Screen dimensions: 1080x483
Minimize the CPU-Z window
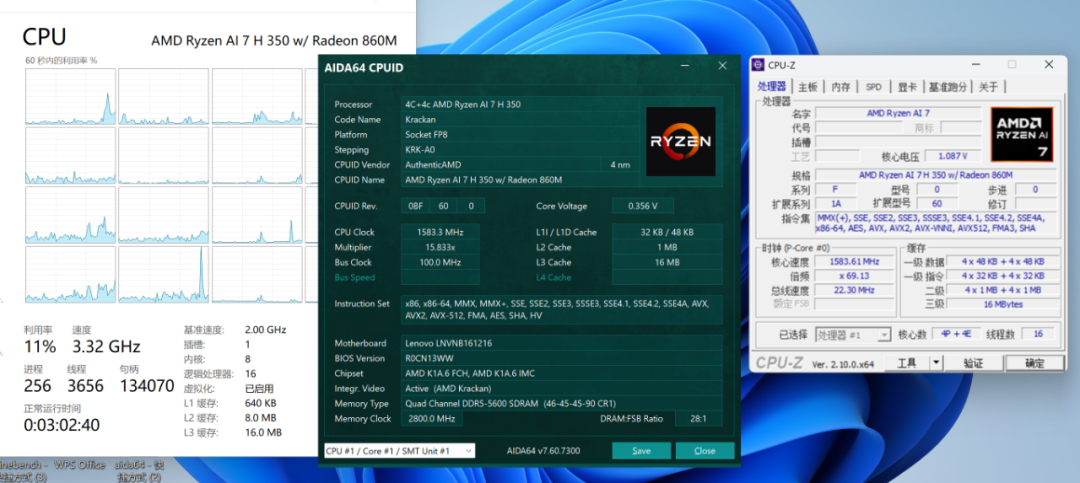[x=977, y=65]
